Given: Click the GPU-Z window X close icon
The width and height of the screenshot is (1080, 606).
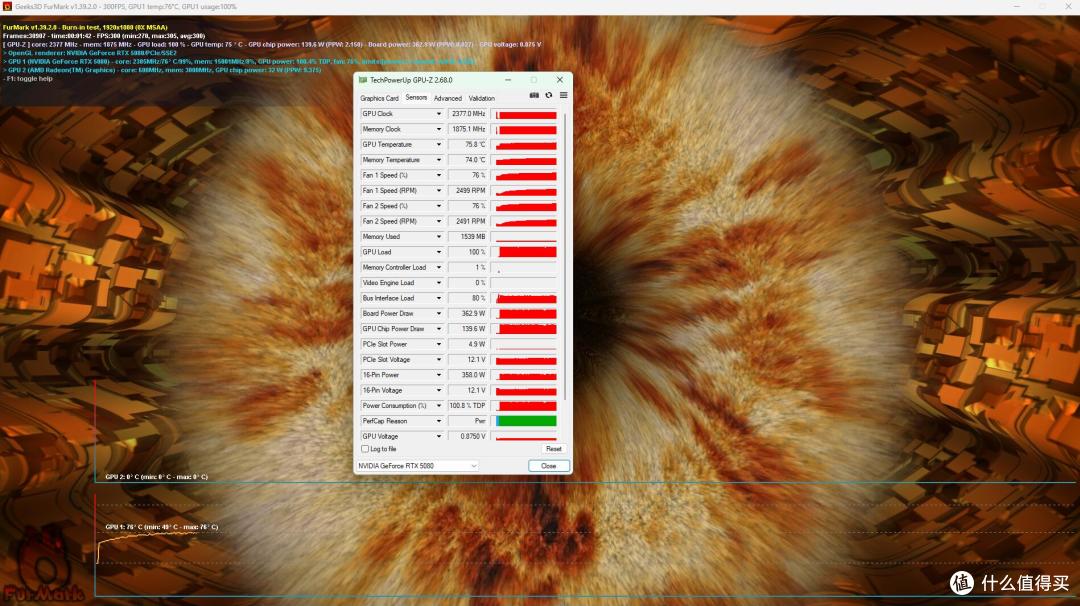Looking at the screenshot, I should (560, 80).
